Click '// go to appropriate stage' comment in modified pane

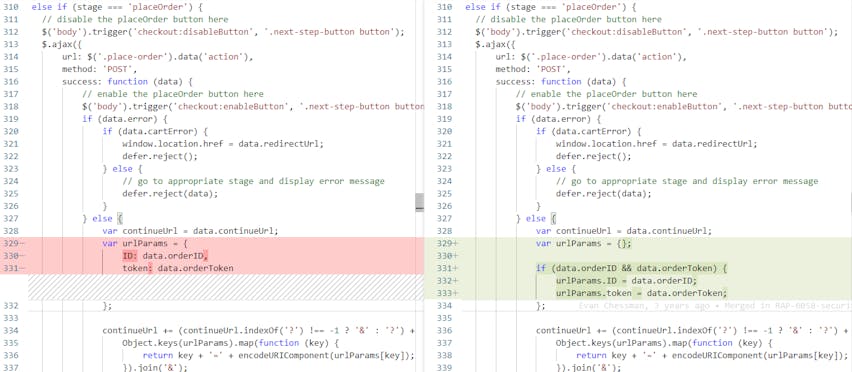tap(687, 181)
